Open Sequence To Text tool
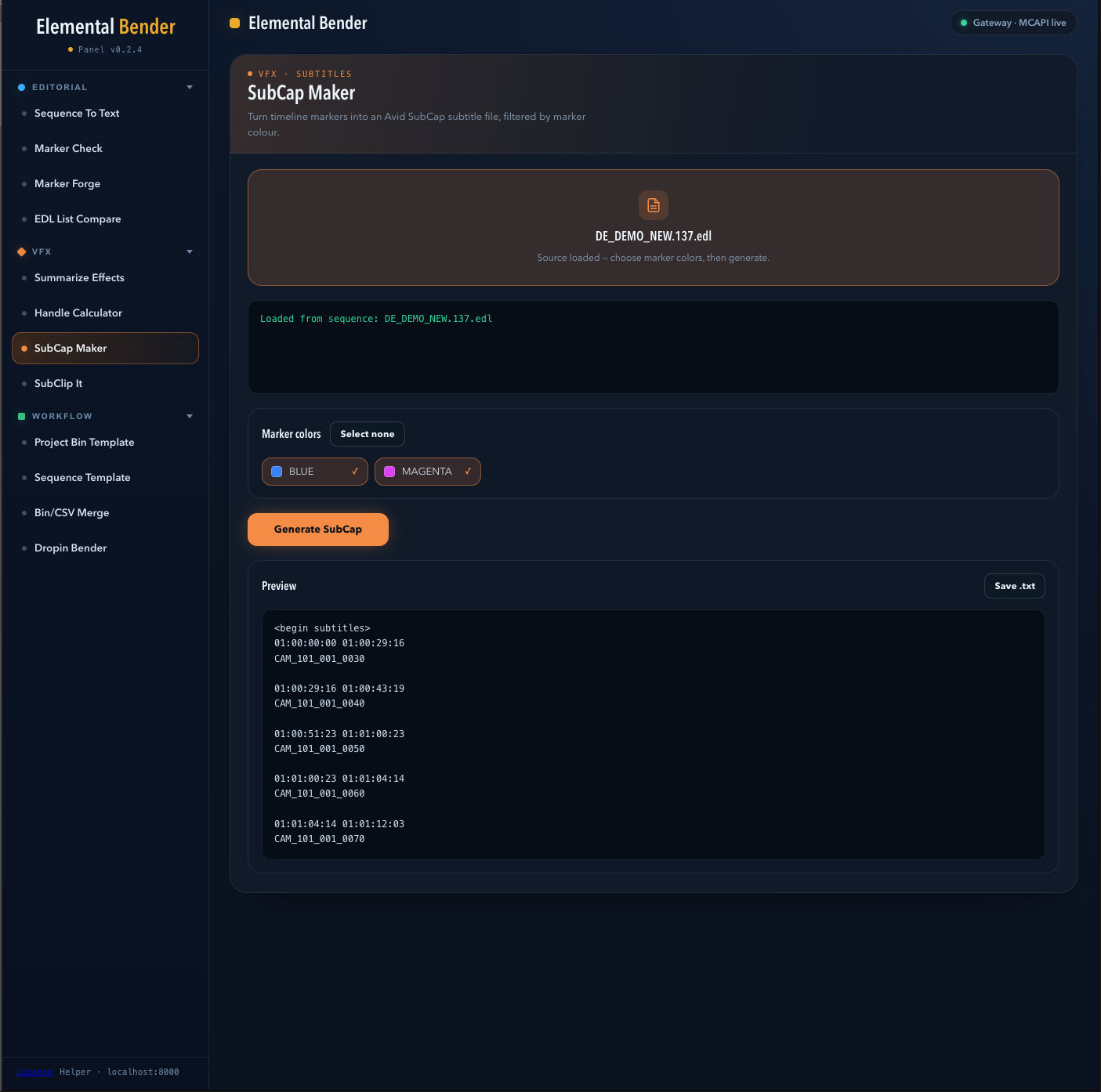Image resolution: width=1101 pixels, height=1092 pixels. 105,114
